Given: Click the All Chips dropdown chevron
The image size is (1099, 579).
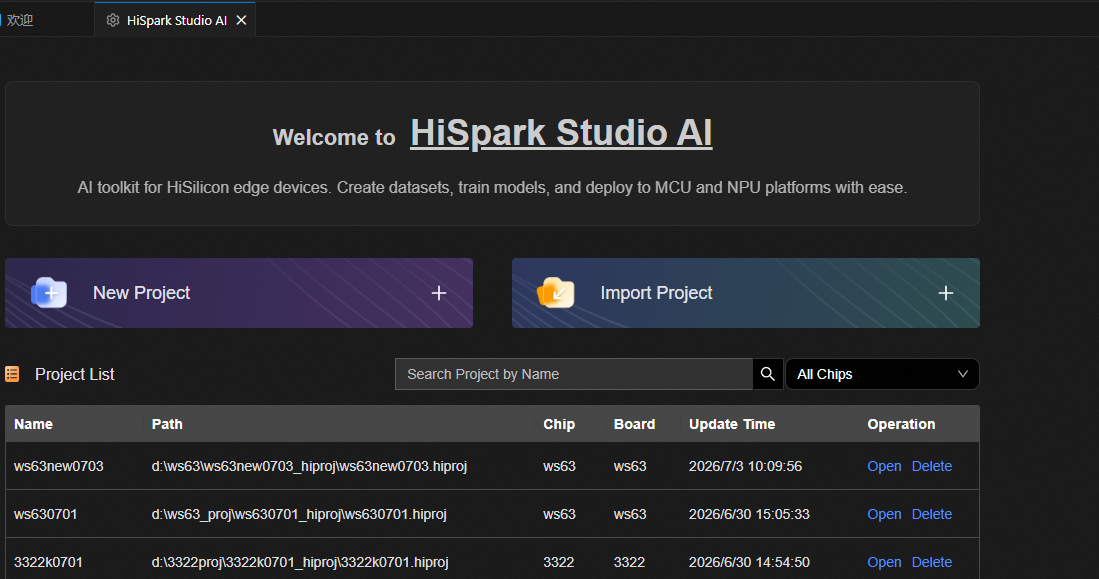Looking at the screenshot, I should tap(963, 374).
